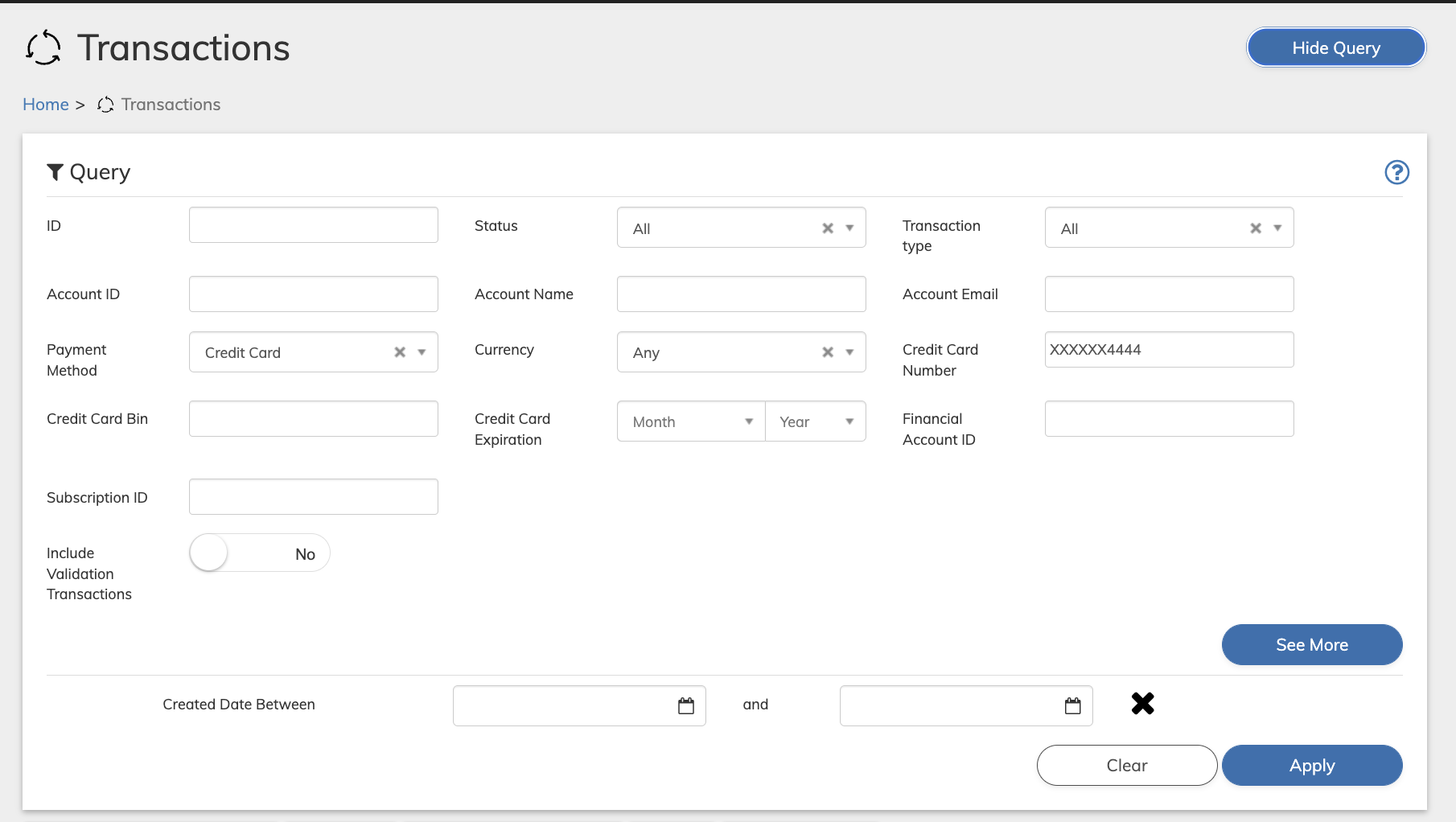
Task: Clear the Status selection with its X
Action: 828,228
